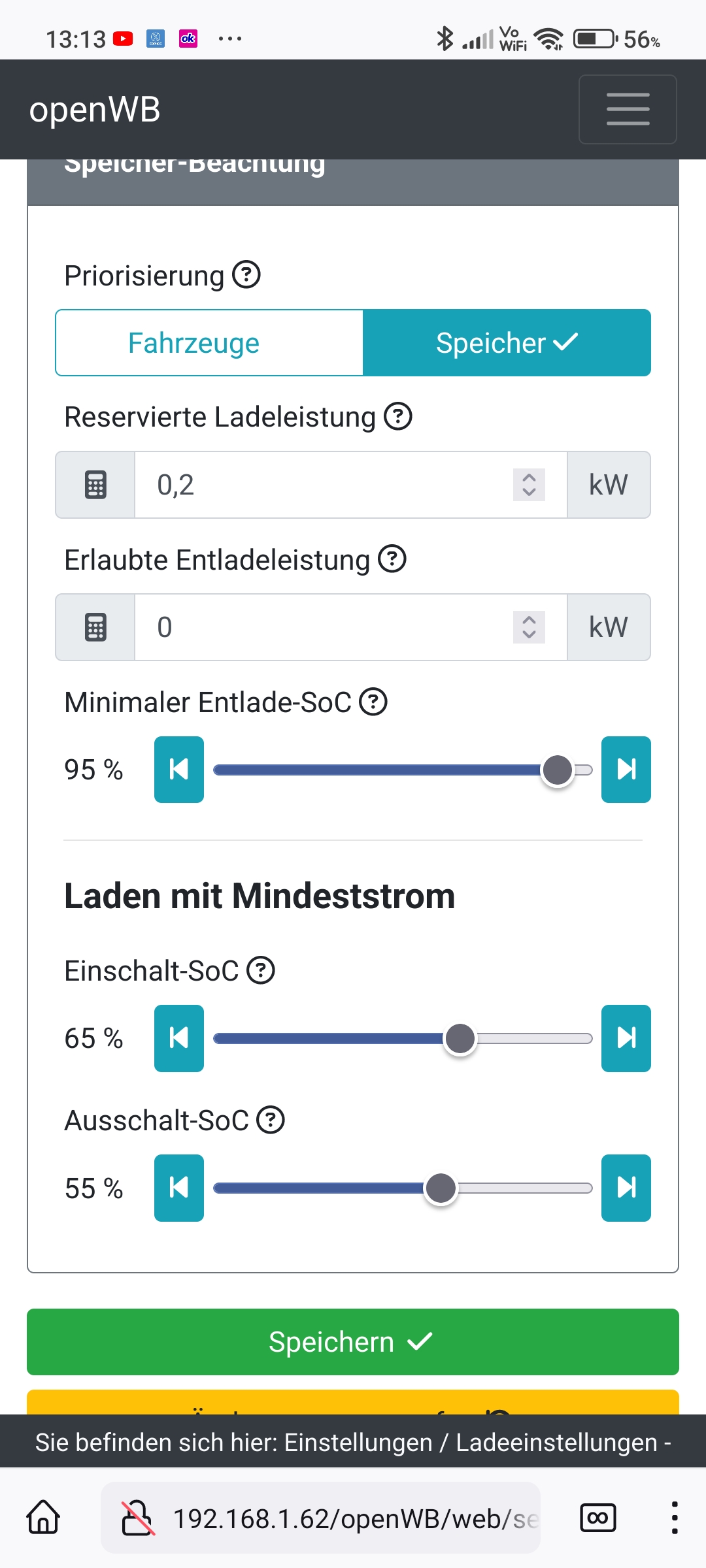
Task: Open Ausschalt-SoC help icon
Action: (271, 1120)
